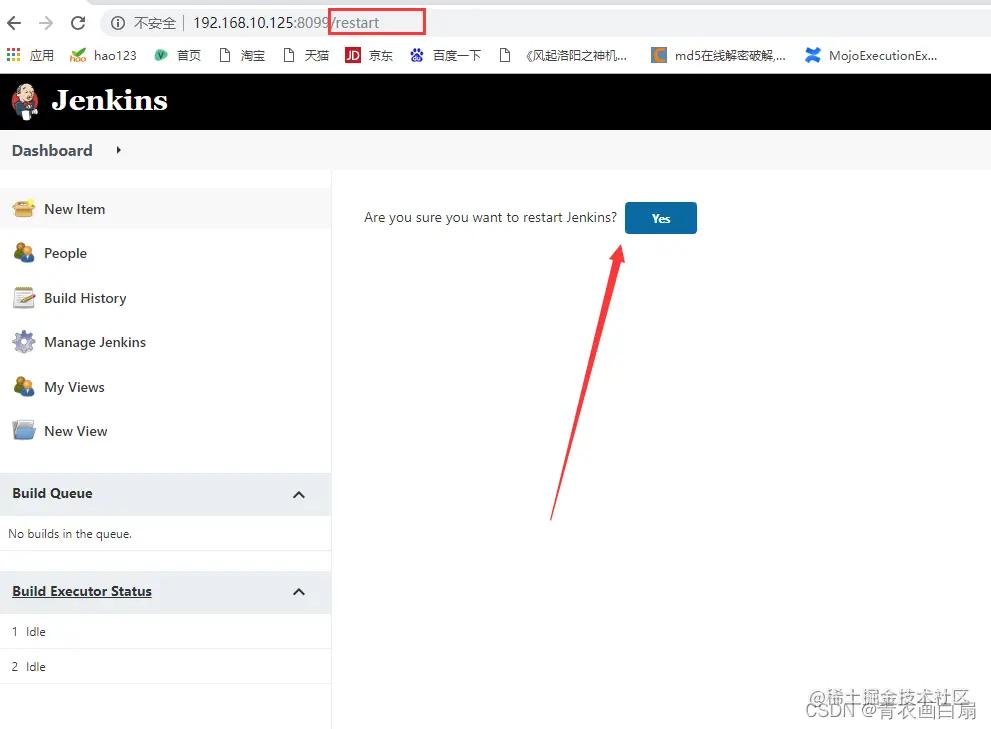Click executor 2 Idle row
The image size is (991, 729).
pyautogui.click(x=166, y=666)
